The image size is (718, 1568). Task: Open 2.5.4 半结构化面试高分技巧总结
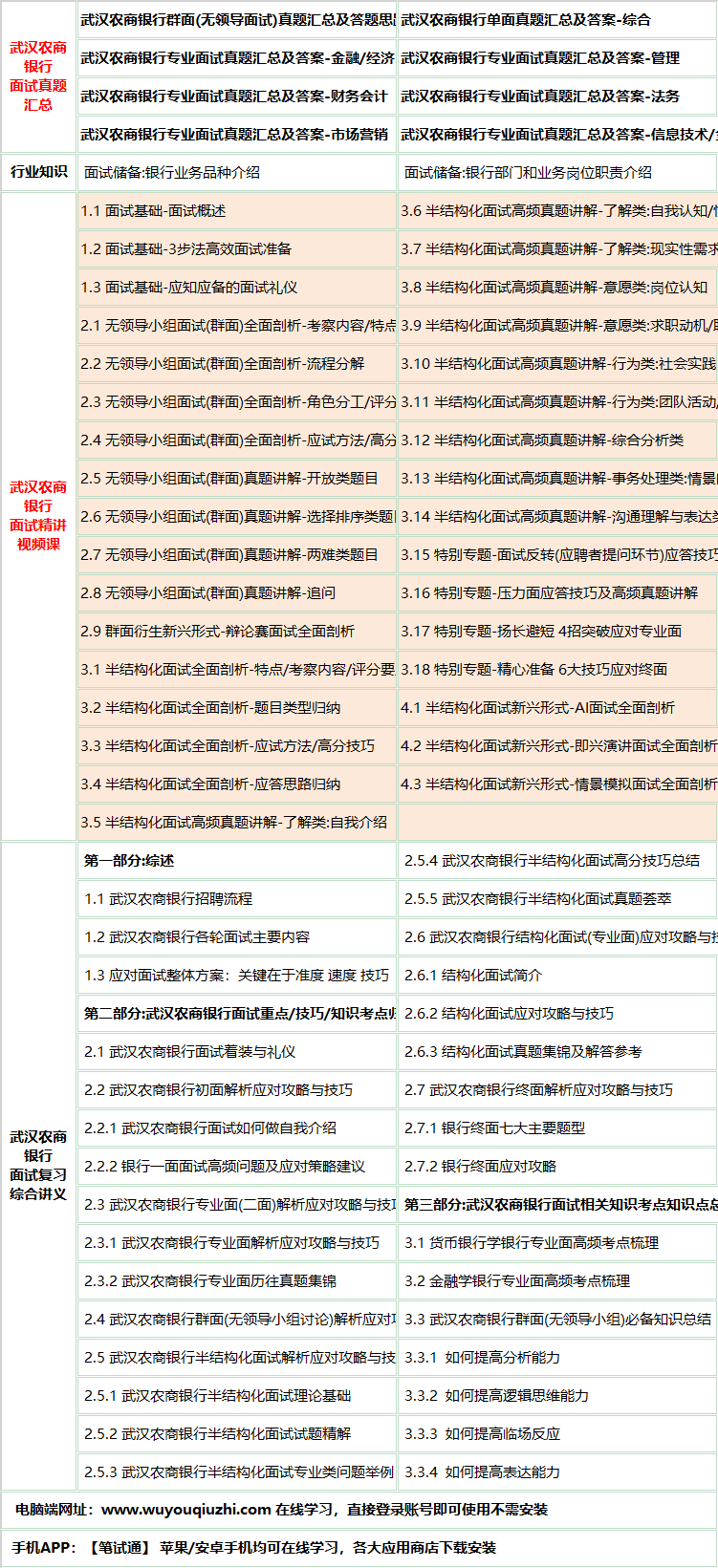(552, 861)
